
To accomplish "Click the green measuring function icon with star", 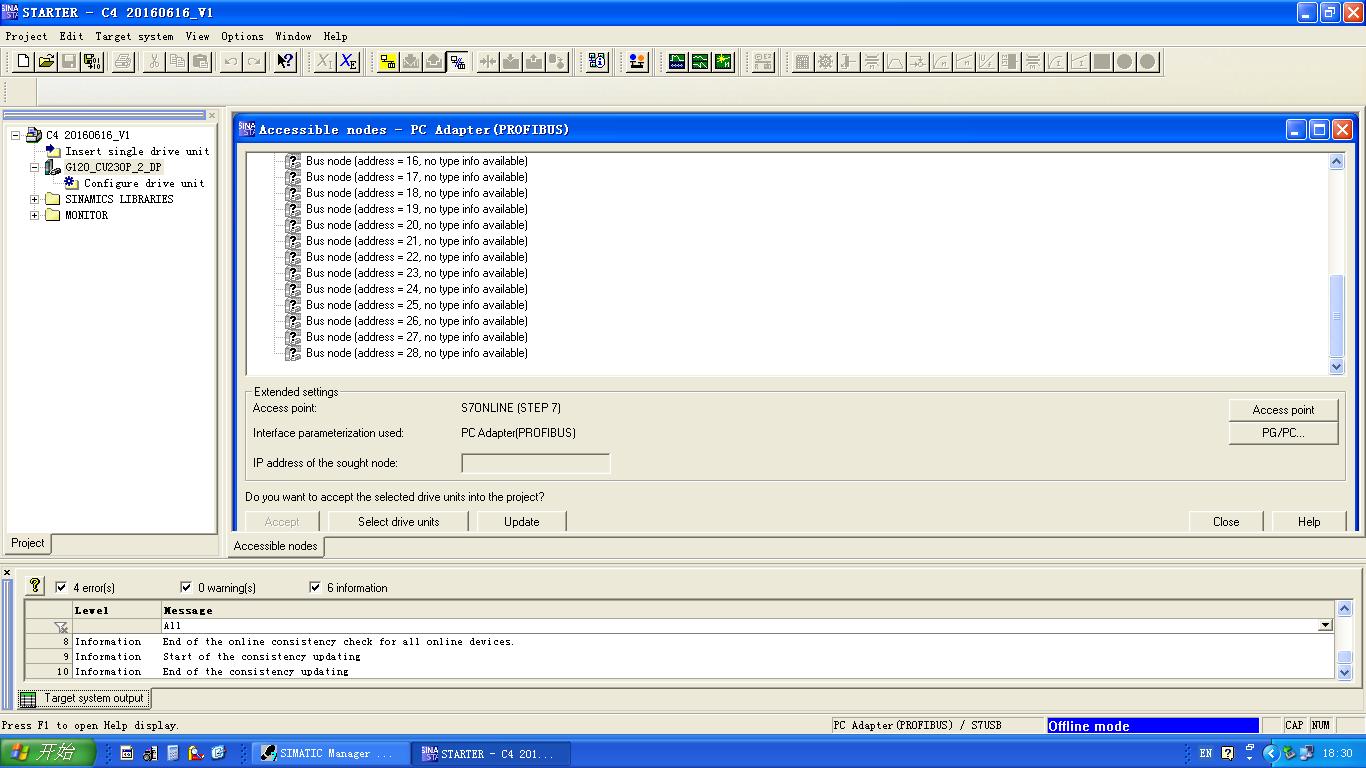I will tap(723, 61).
